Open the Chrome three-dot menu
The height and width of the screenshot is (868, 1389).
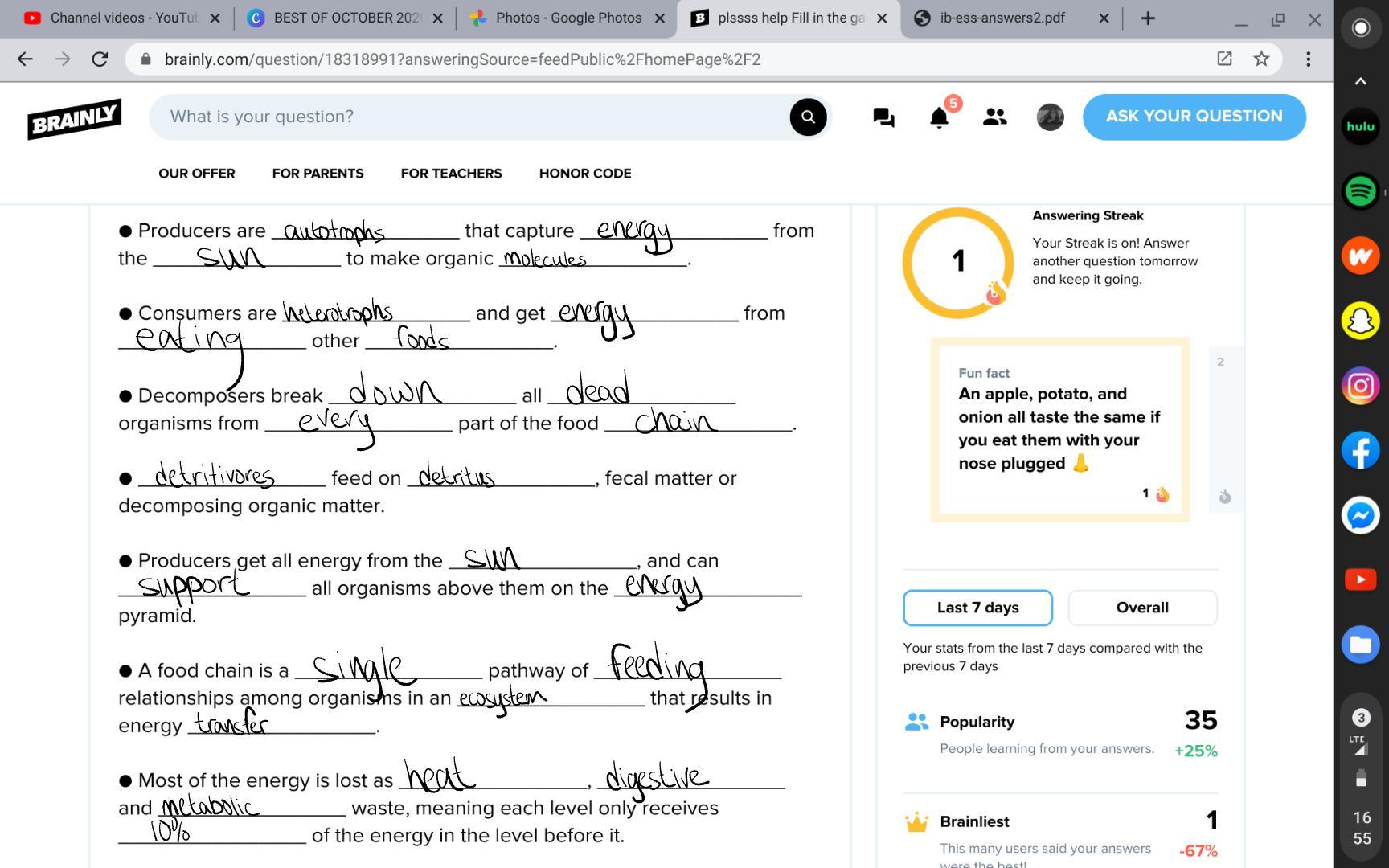[1309, 59]
